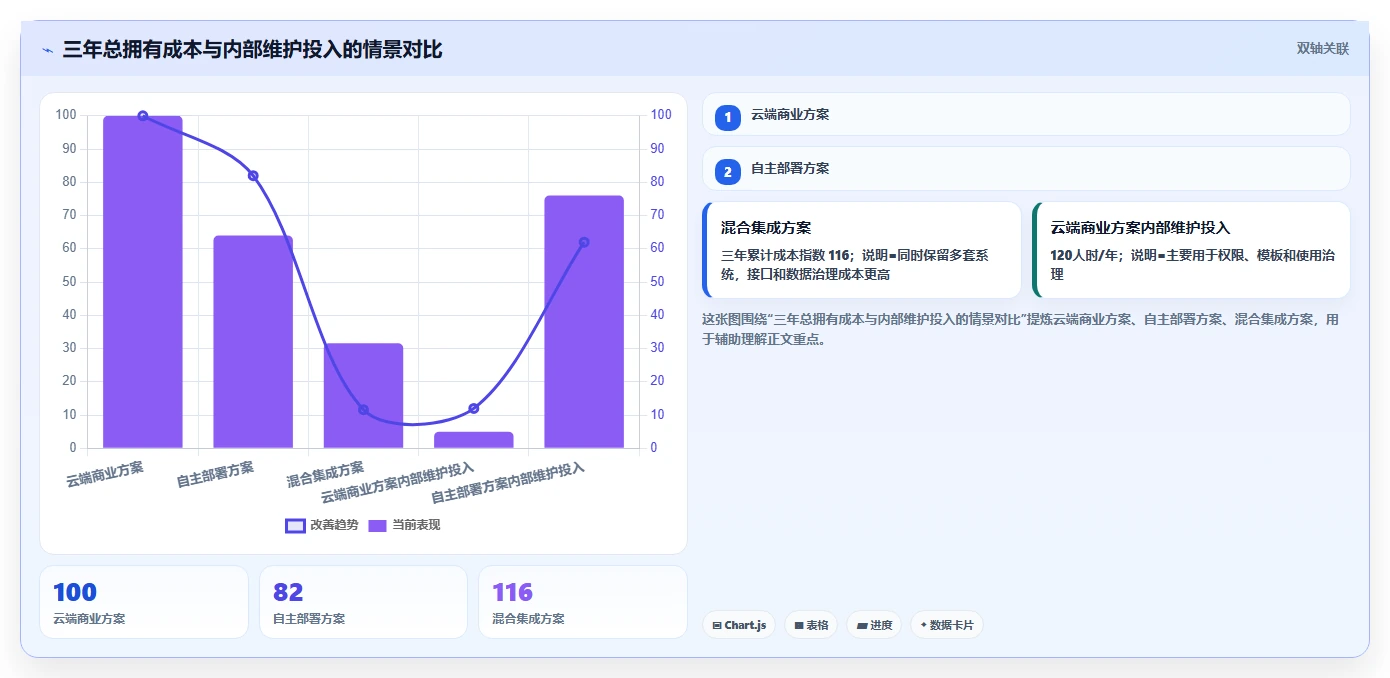Click the number 1 badge for 云端商业方案
The height and width of the screenshot is (678, 1390).
click(728, 117)
